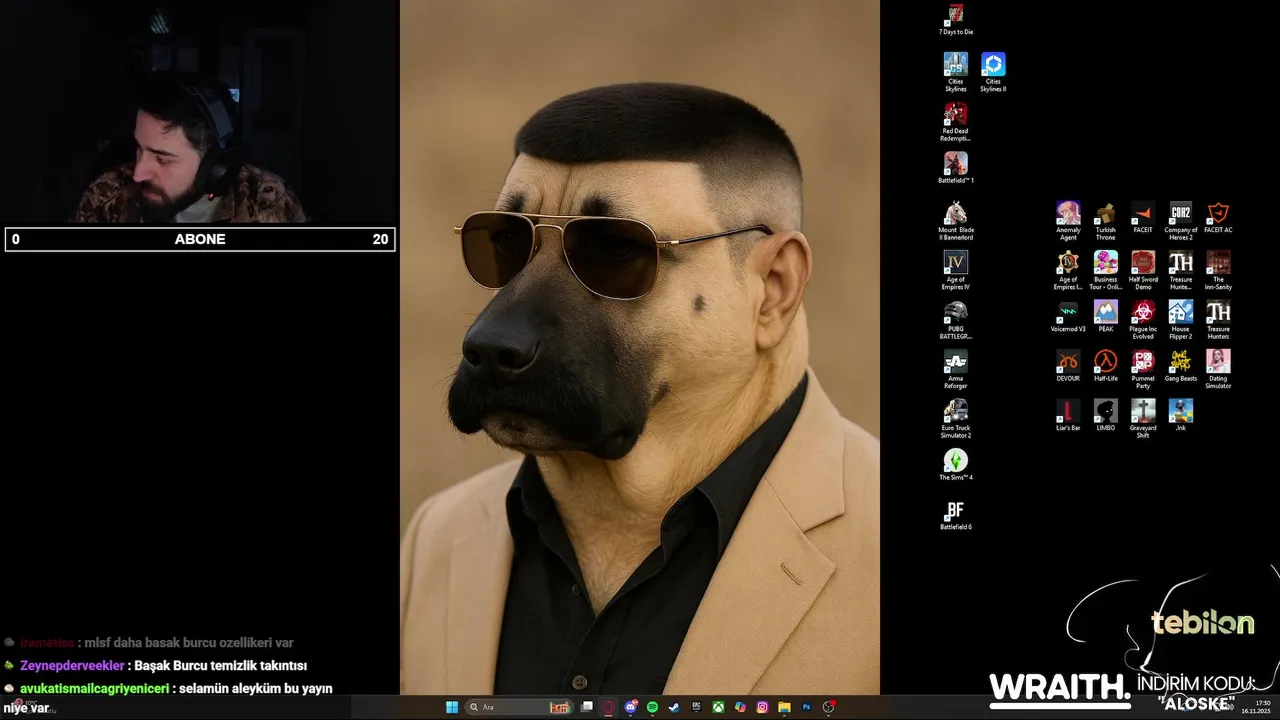Open the DEVOUR desktop shortcut

coord(1068,366)
